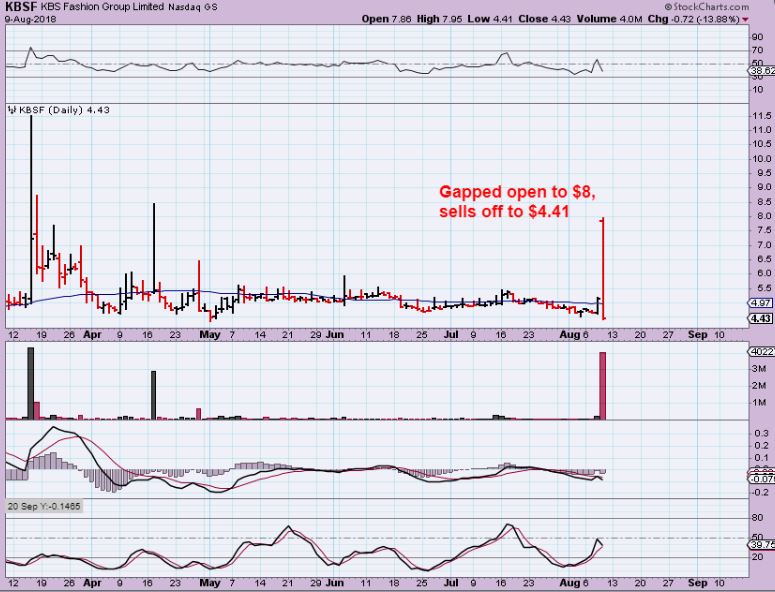This screenshot has width=775, height=592.
Task: Click the Chg -0.72 (-13.88%) value
Action: (693, 19)
